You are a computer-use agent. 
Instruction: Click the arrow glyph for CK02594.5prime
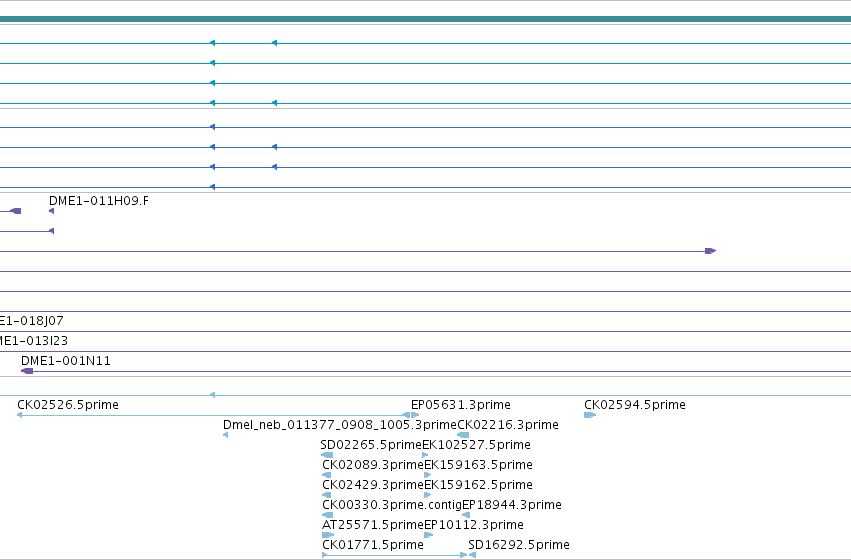coord(590,415)
